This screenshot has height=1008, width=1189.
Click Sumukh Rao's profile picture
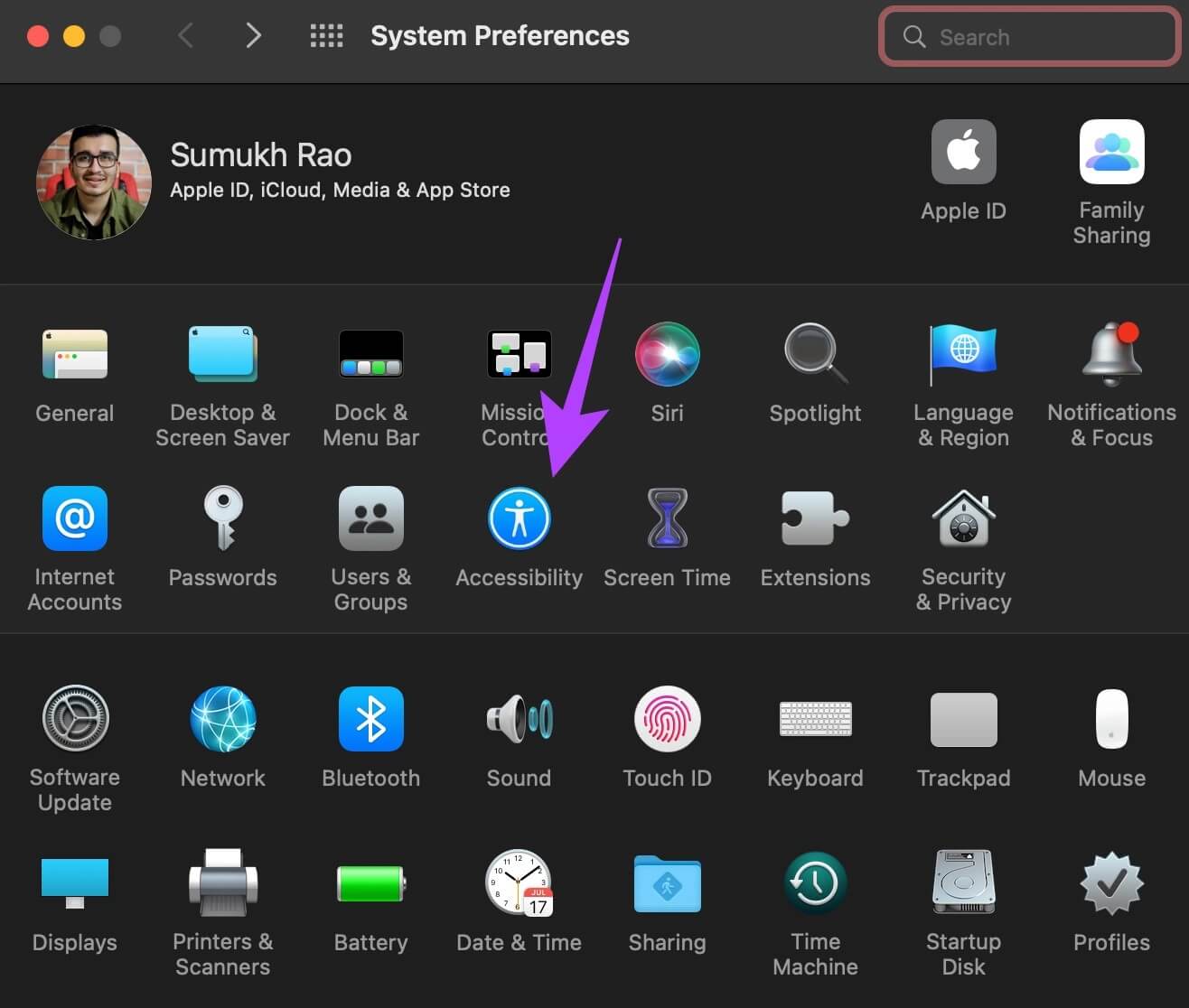[x=94, y=182]
